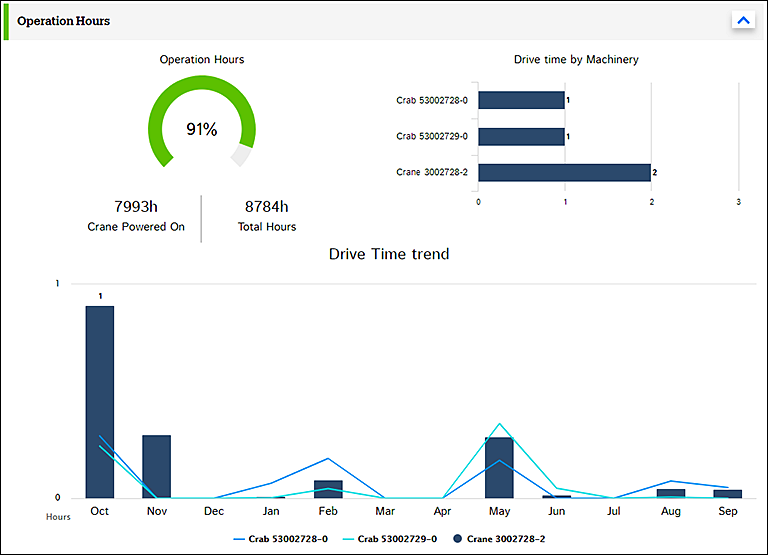Click the Operation Hours panel header title

(64, 21)
